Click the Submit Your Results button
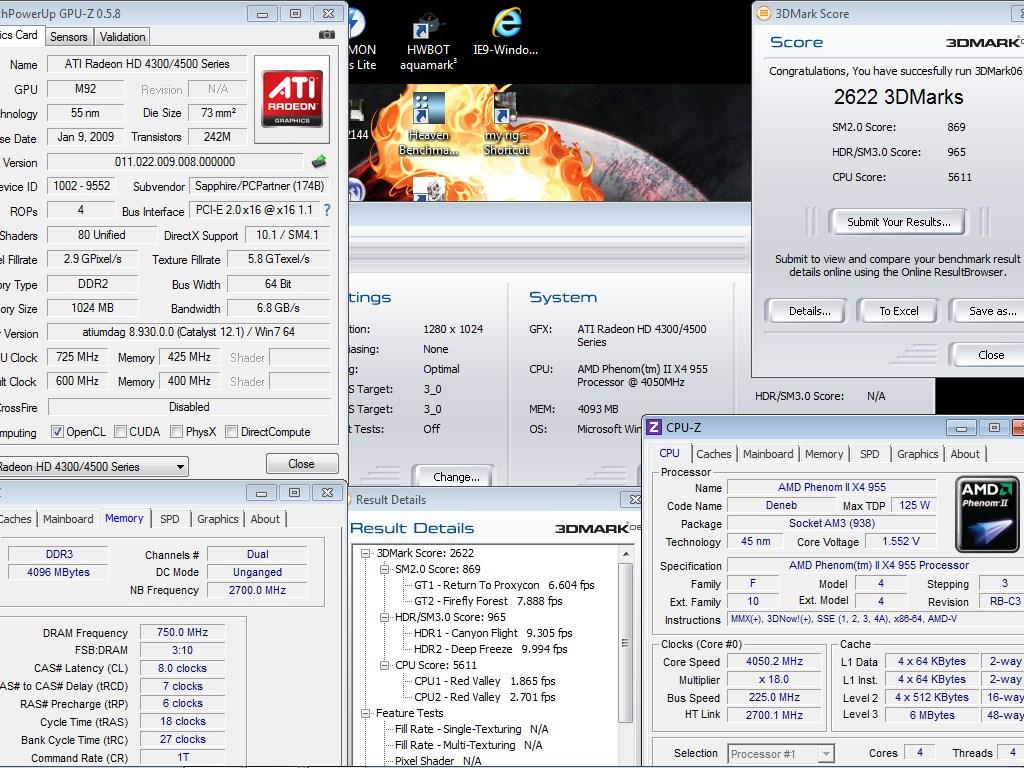This screenshot has height=768, width=1024. 899,222
